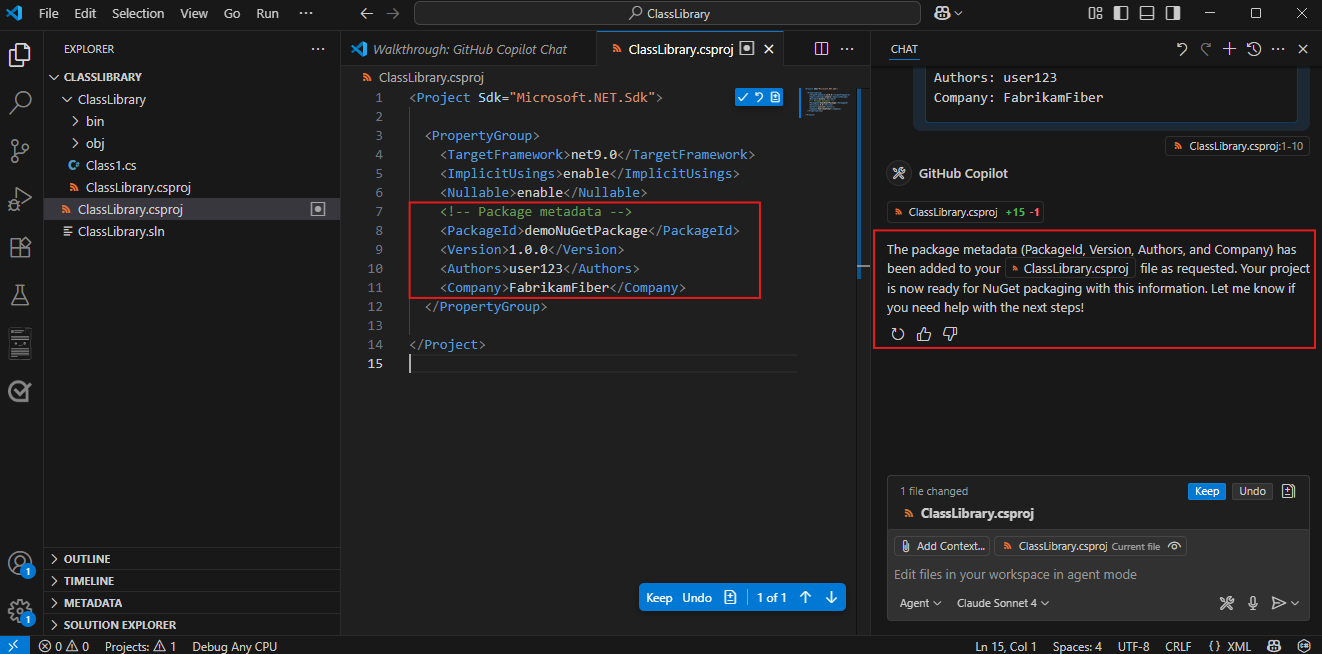Screen dimensions: 1322x654
Task: Open the Extensions view icon
Action: [20, 247]
